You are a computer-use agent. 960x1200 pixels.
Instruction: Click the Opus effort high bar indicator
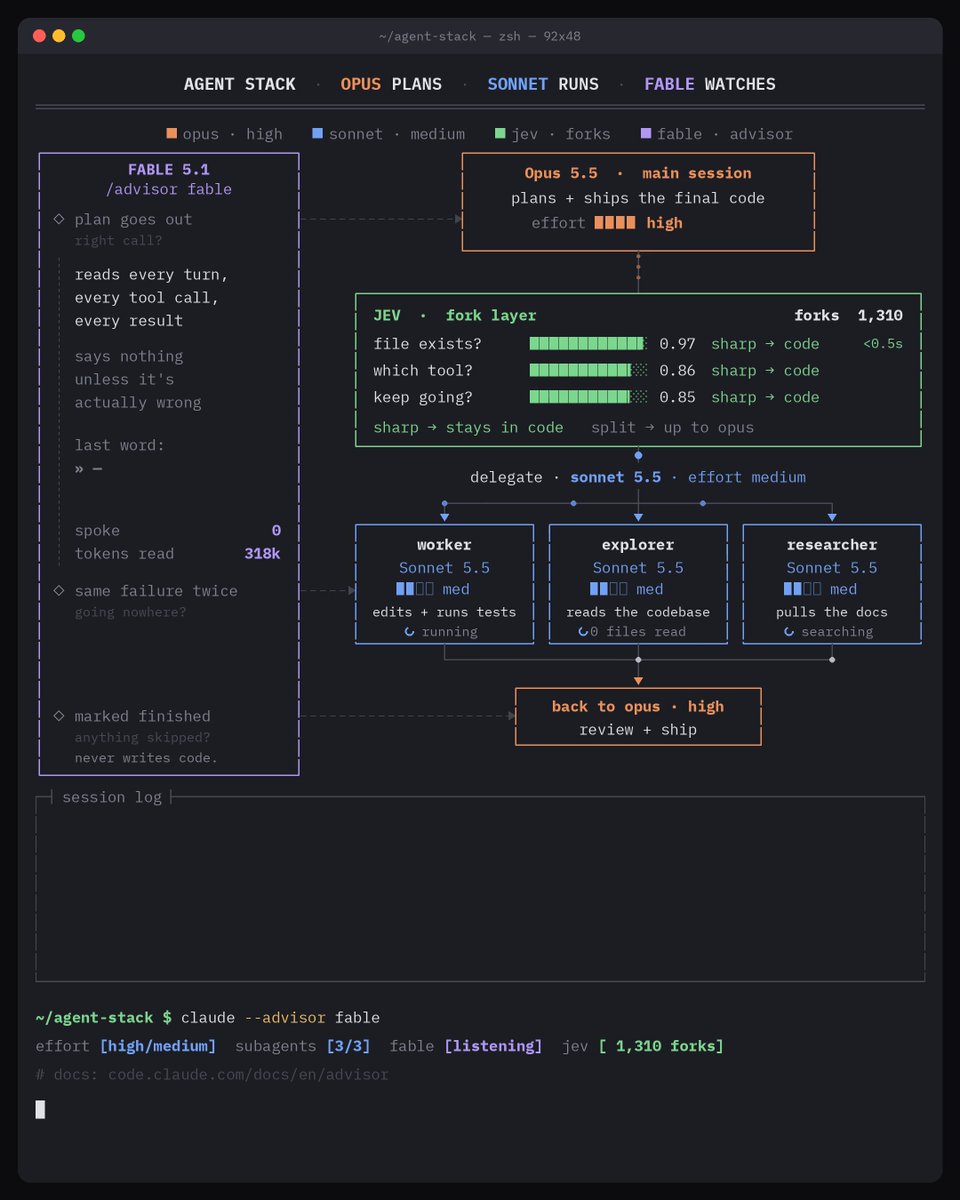click(615, 223)
